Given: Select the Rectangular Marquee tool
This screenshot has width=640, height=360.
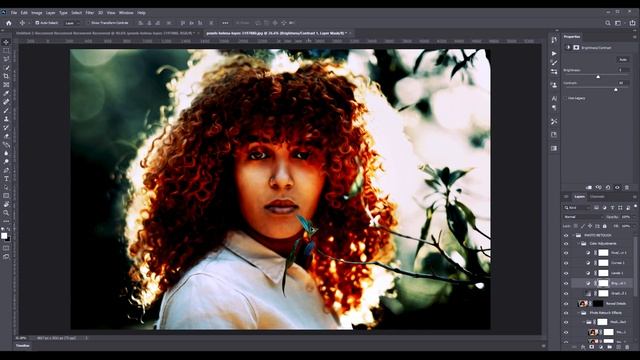Looking at the screenshot, I should [6, 51].
